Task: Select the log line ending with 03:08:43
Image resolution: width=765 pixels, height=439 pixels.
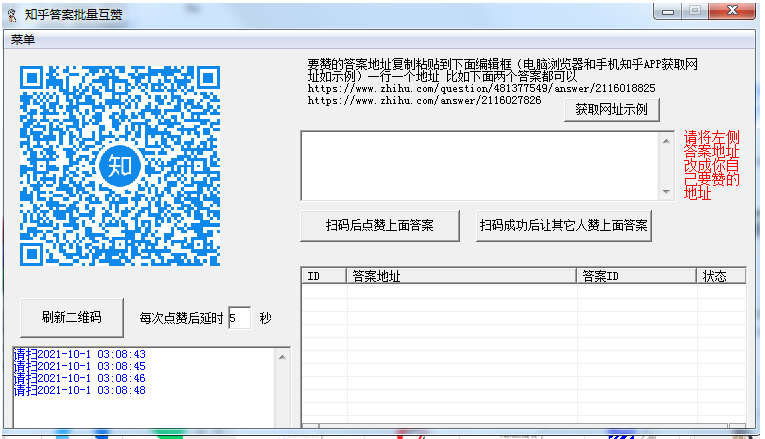Action: click(x=80, y=355)
